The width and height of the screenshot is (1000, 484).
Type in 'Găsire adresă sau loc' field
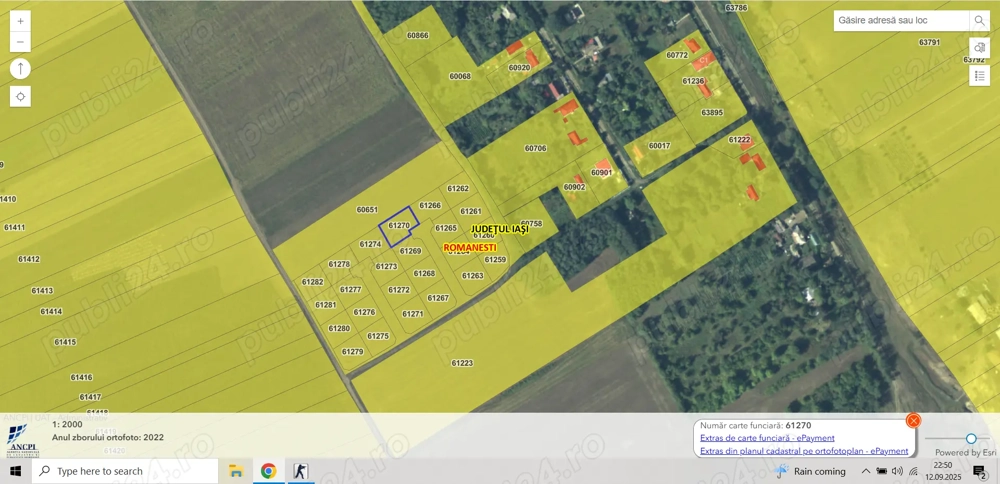(x=900, y=21)
